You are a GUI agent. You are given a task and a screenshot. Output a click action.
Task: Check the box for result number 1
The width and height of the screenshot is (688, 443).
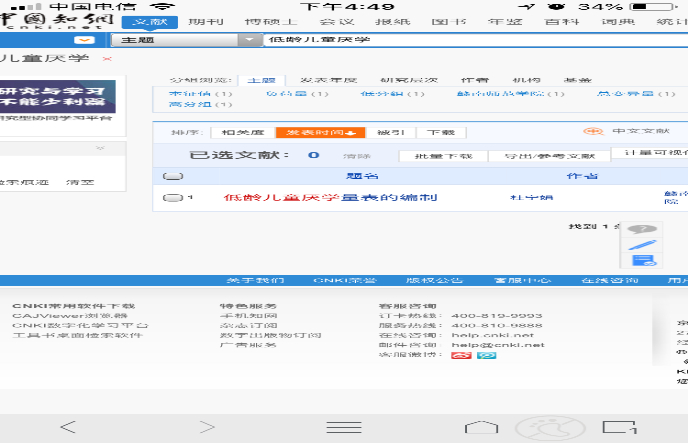click(x=172, y=198)
